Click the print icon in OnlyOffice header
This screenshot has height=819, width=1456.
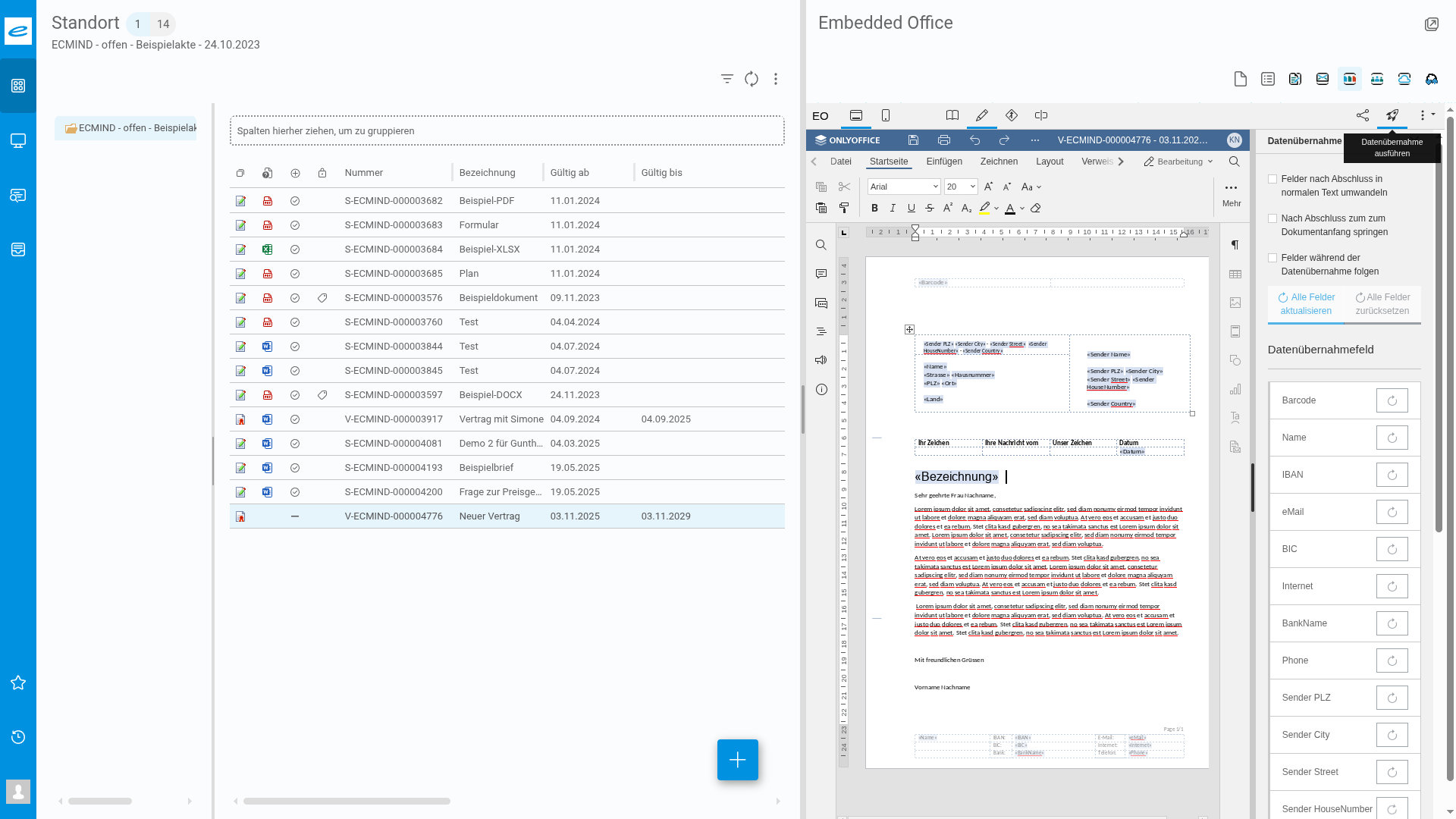944,140
